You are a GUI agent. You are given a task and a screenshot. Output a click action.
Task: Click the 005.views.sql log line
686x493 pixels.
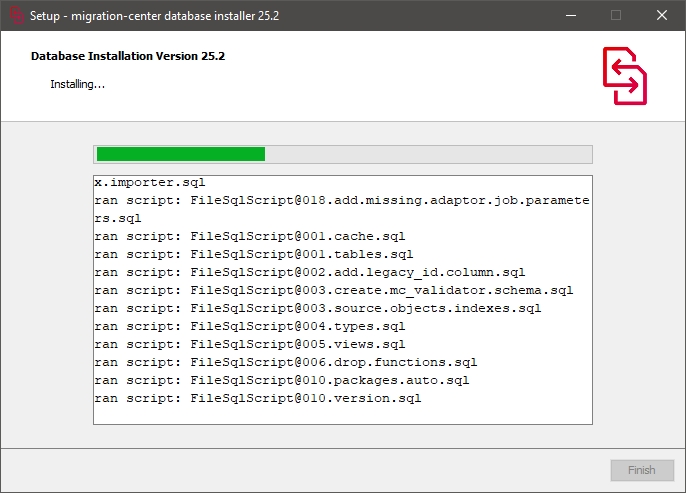[x=250, y=345]
